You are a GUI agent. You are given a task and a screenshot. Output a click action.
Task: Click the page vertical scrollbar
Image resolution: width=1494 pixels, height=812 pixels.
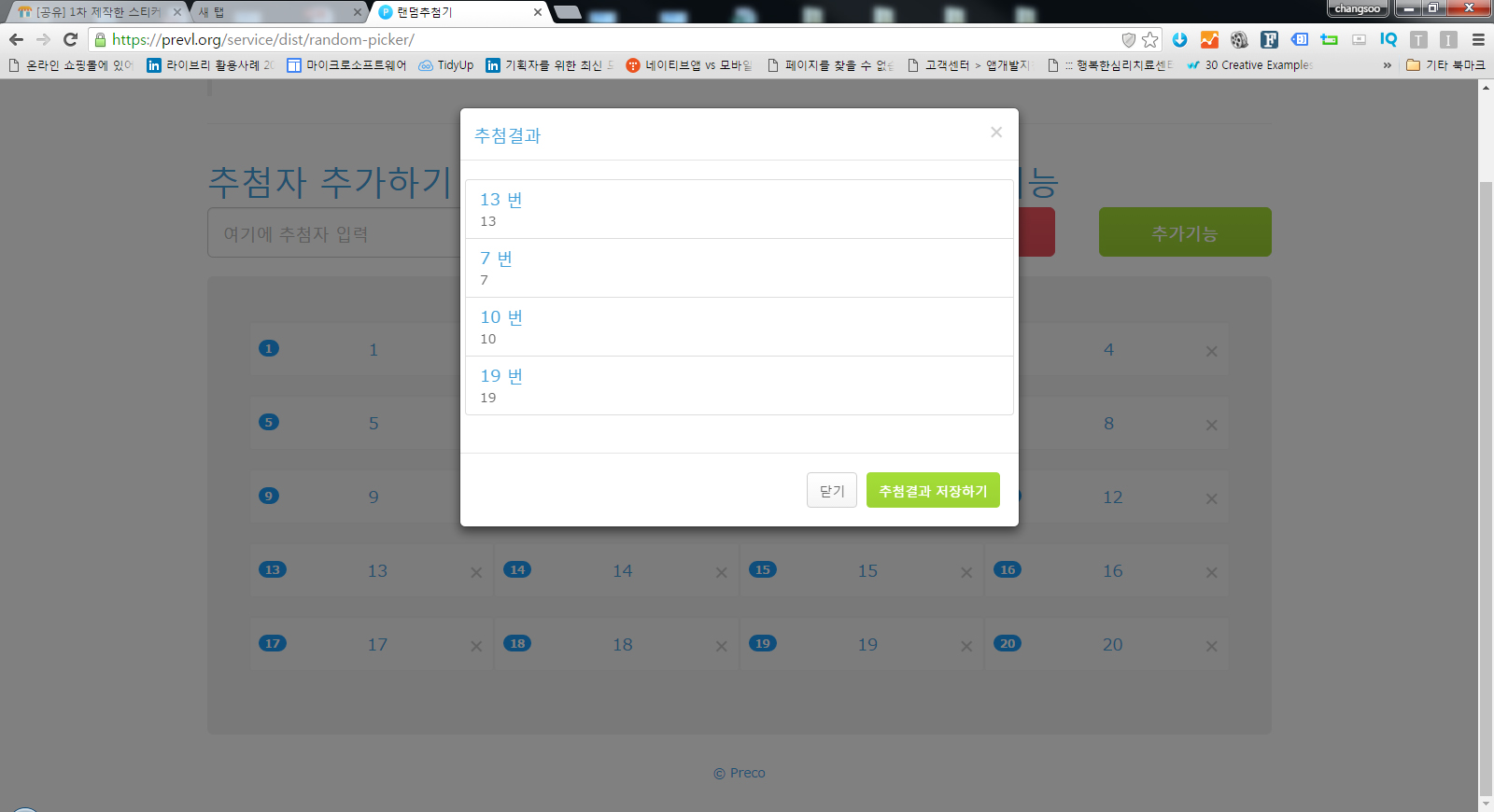1486,467
